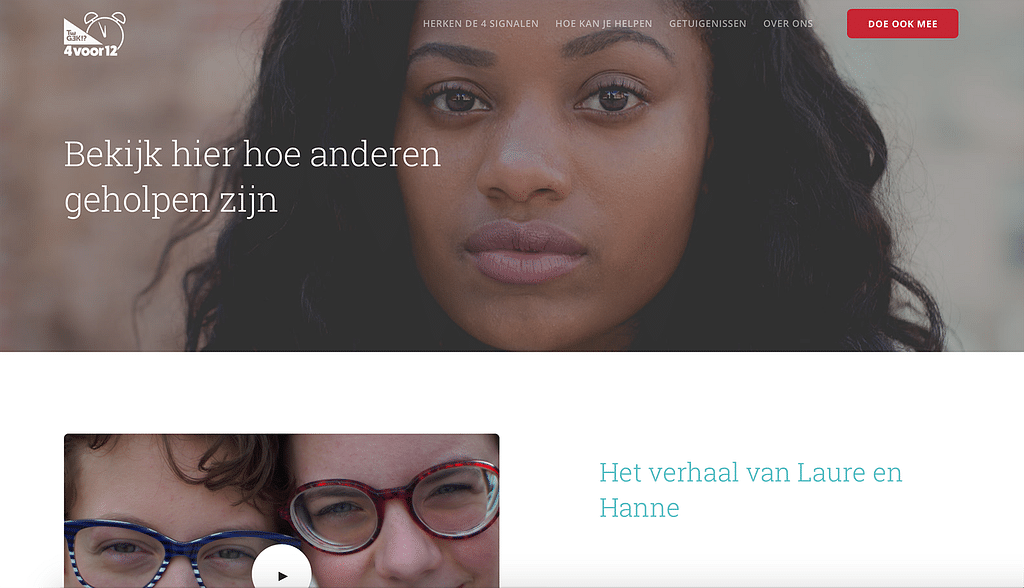Click the word Hanne in teal heading

click(x=639, y=508)
